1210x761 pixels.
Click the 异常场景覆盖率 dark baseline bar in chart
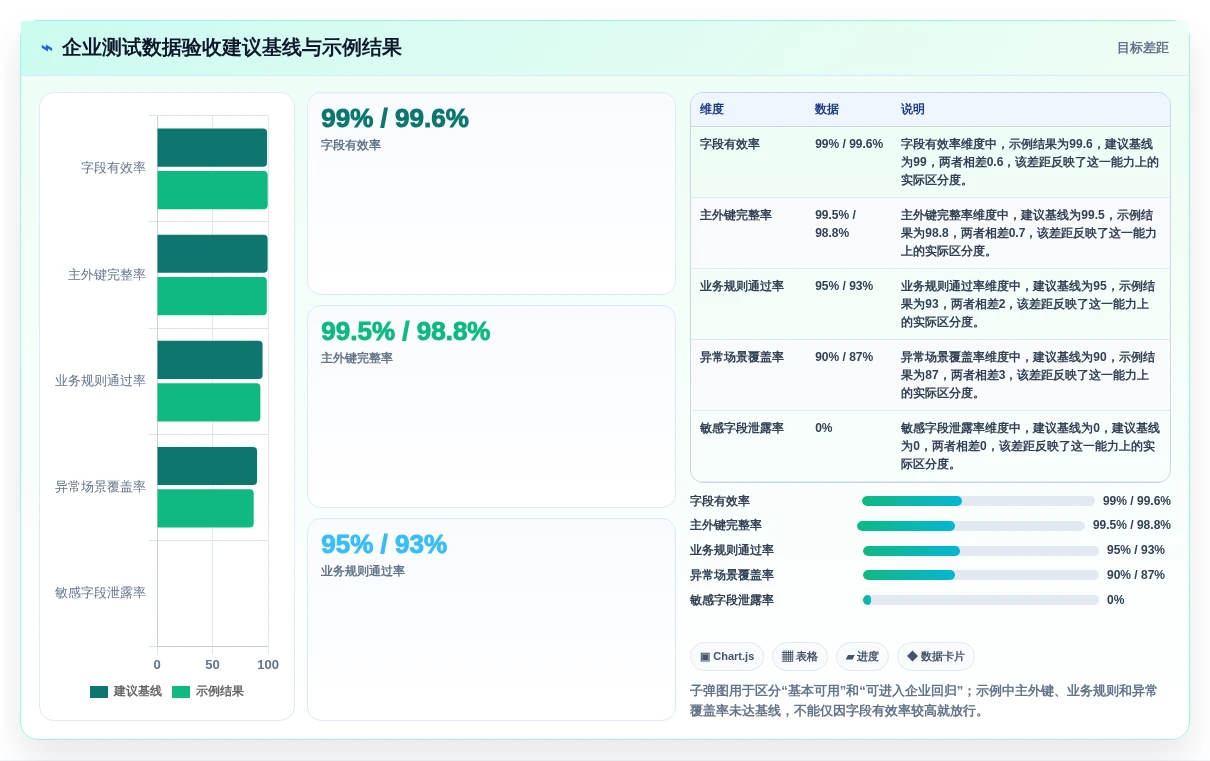207,466
